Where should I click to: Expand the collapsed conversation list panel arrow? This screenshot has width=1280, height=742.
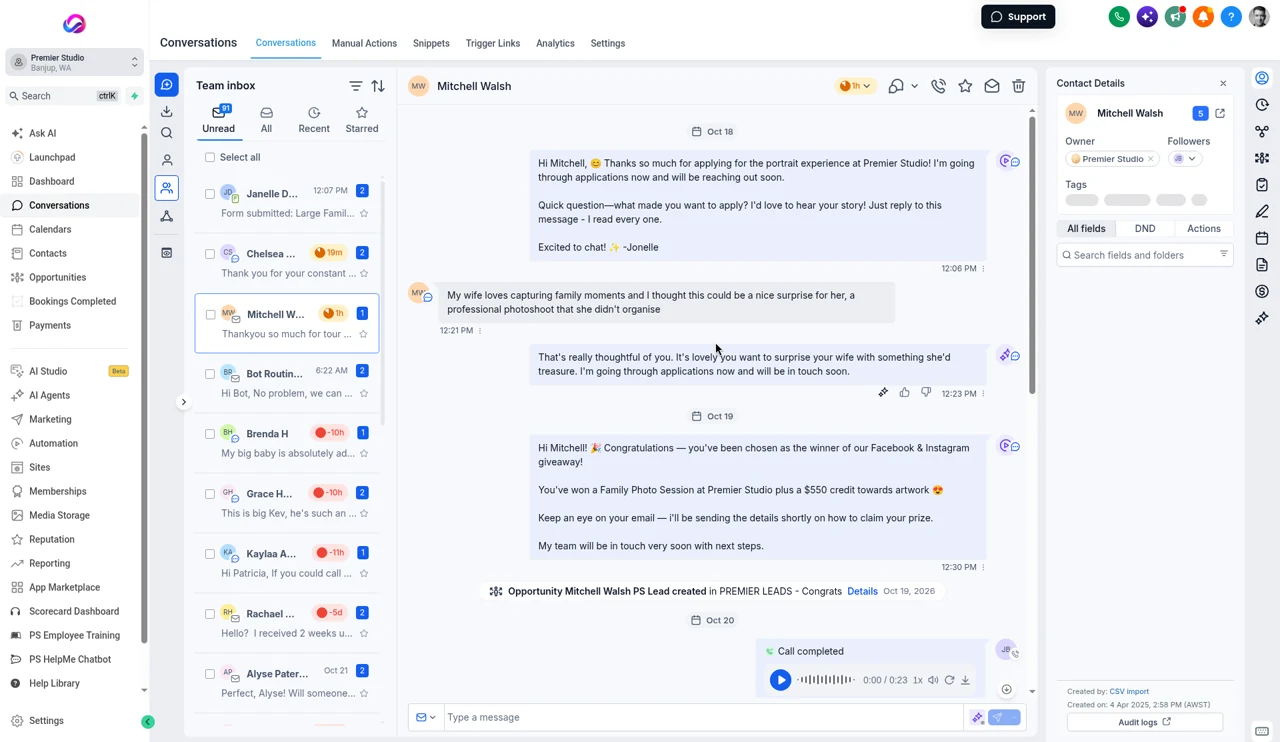(183, 402)
